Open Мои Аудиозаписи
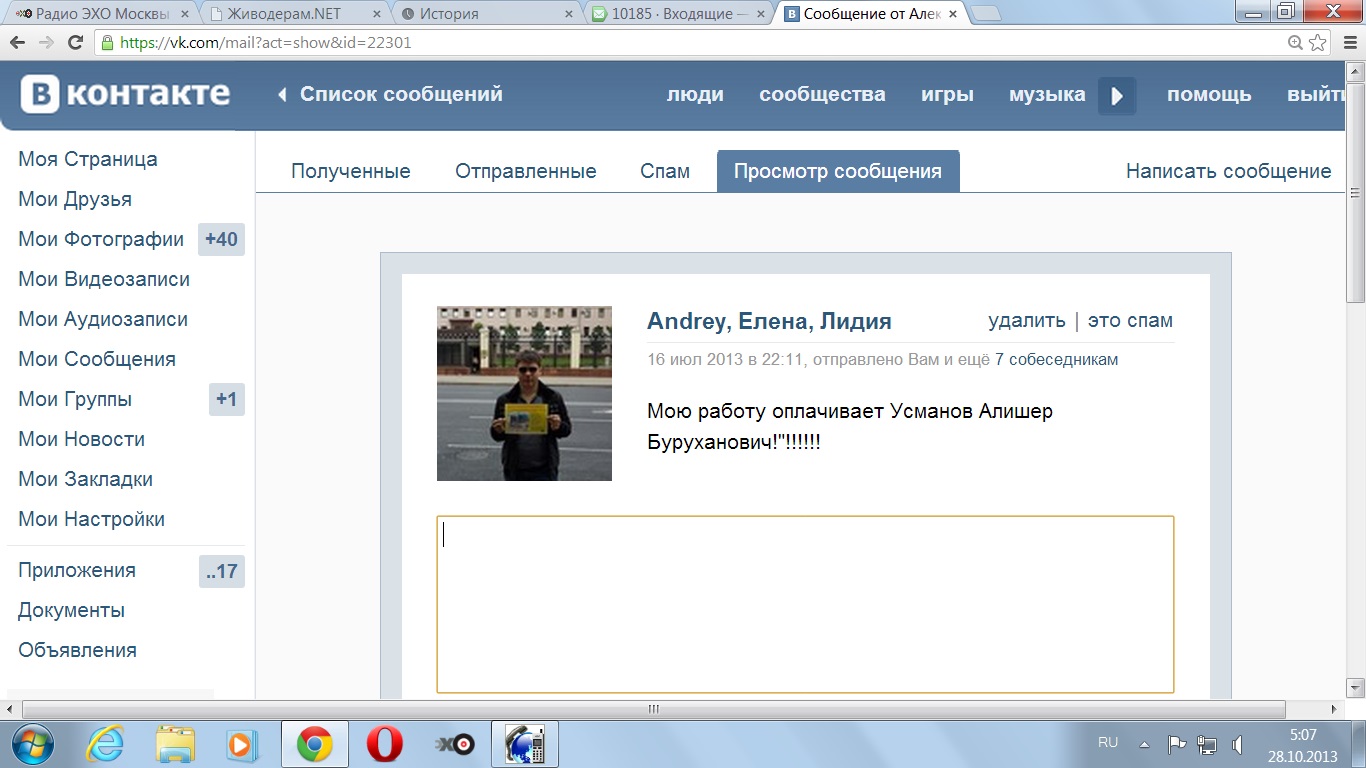 click(103, 319)
